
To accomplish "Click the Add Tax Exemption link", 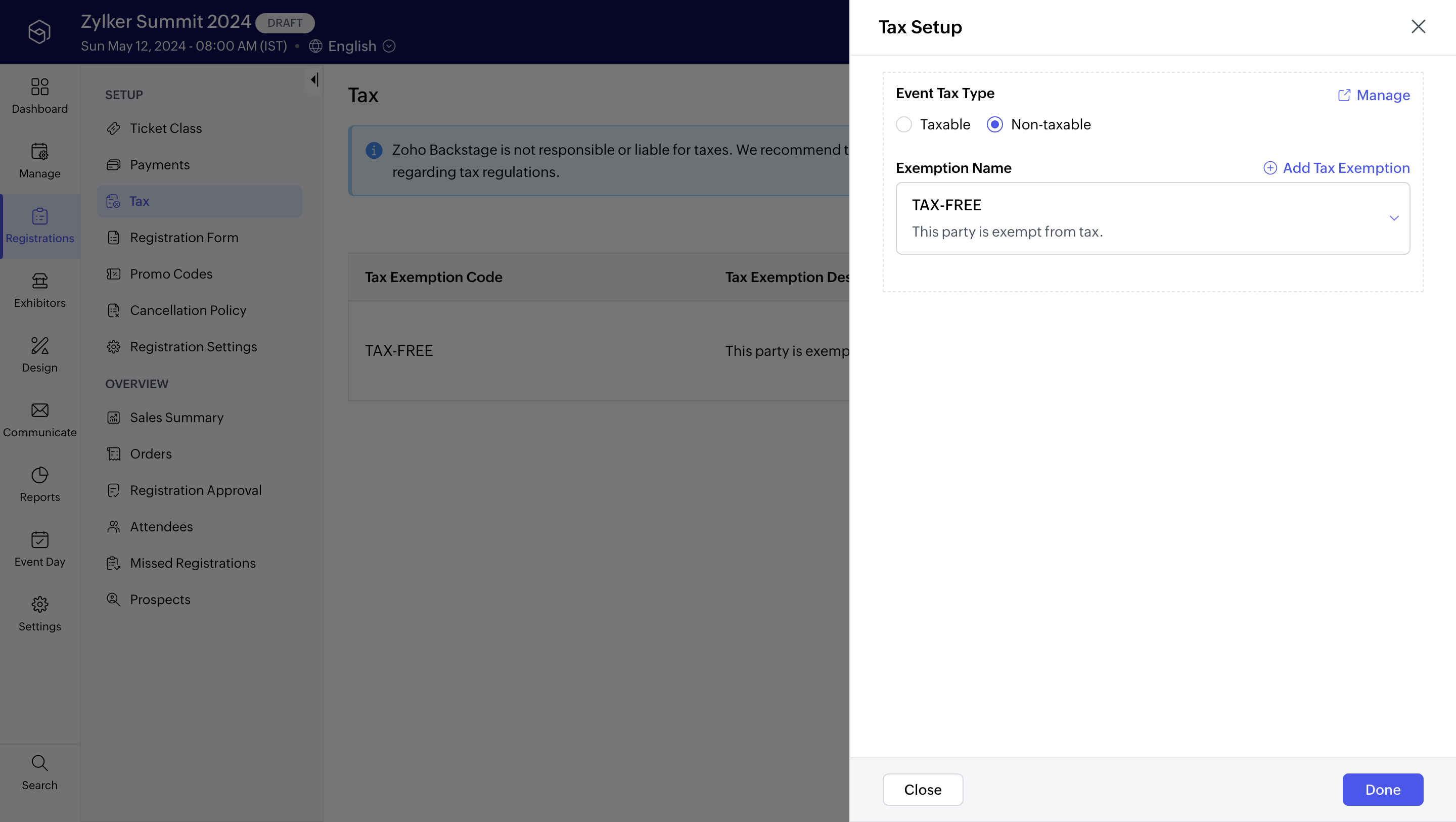I will [1337, 168].
